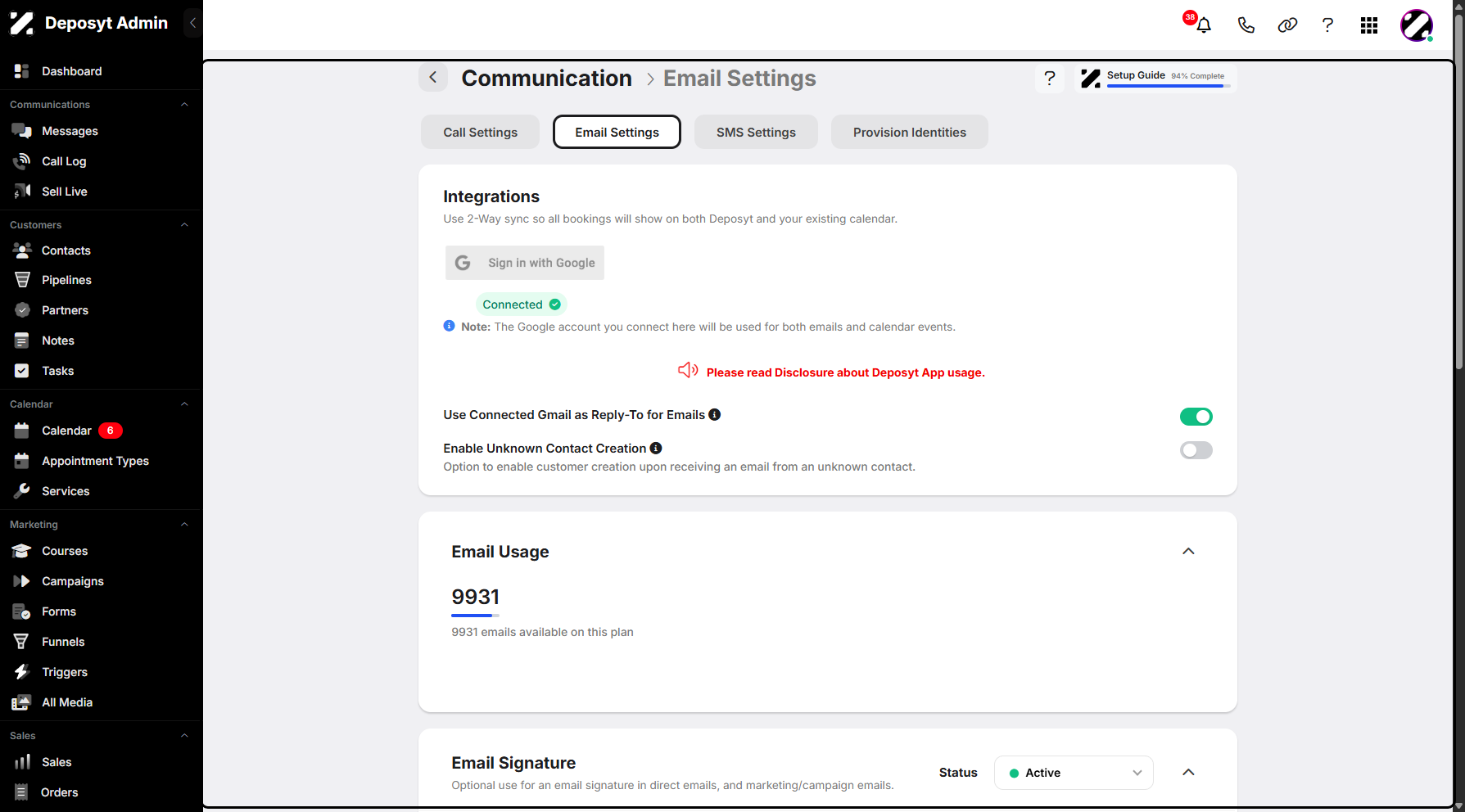The height and width of the screenshot is (812, 1465).
Task: Go back using the left arrow button
Action: [433, 78]
